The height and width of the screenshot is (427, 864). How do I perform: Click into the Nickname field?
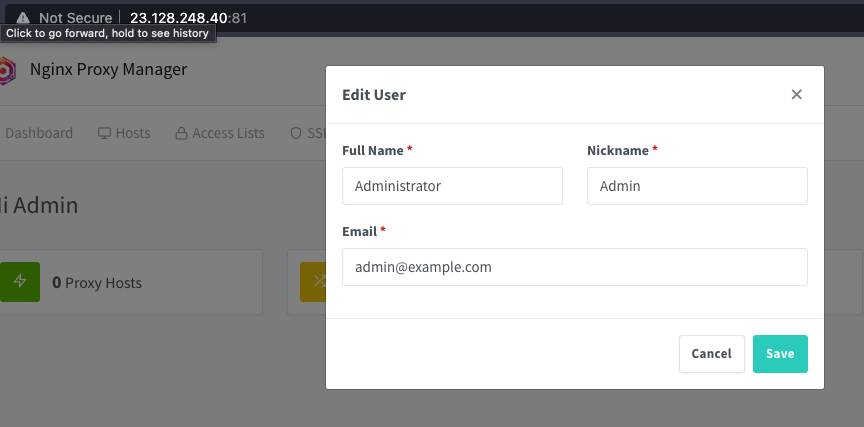[x=697, y=186]
